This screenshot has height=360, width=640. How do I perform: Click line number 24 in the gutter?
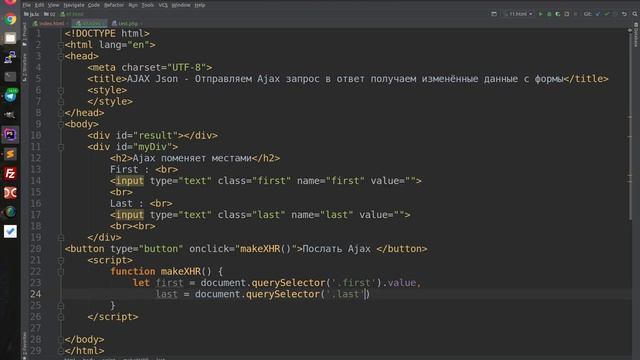click(36, 294)
